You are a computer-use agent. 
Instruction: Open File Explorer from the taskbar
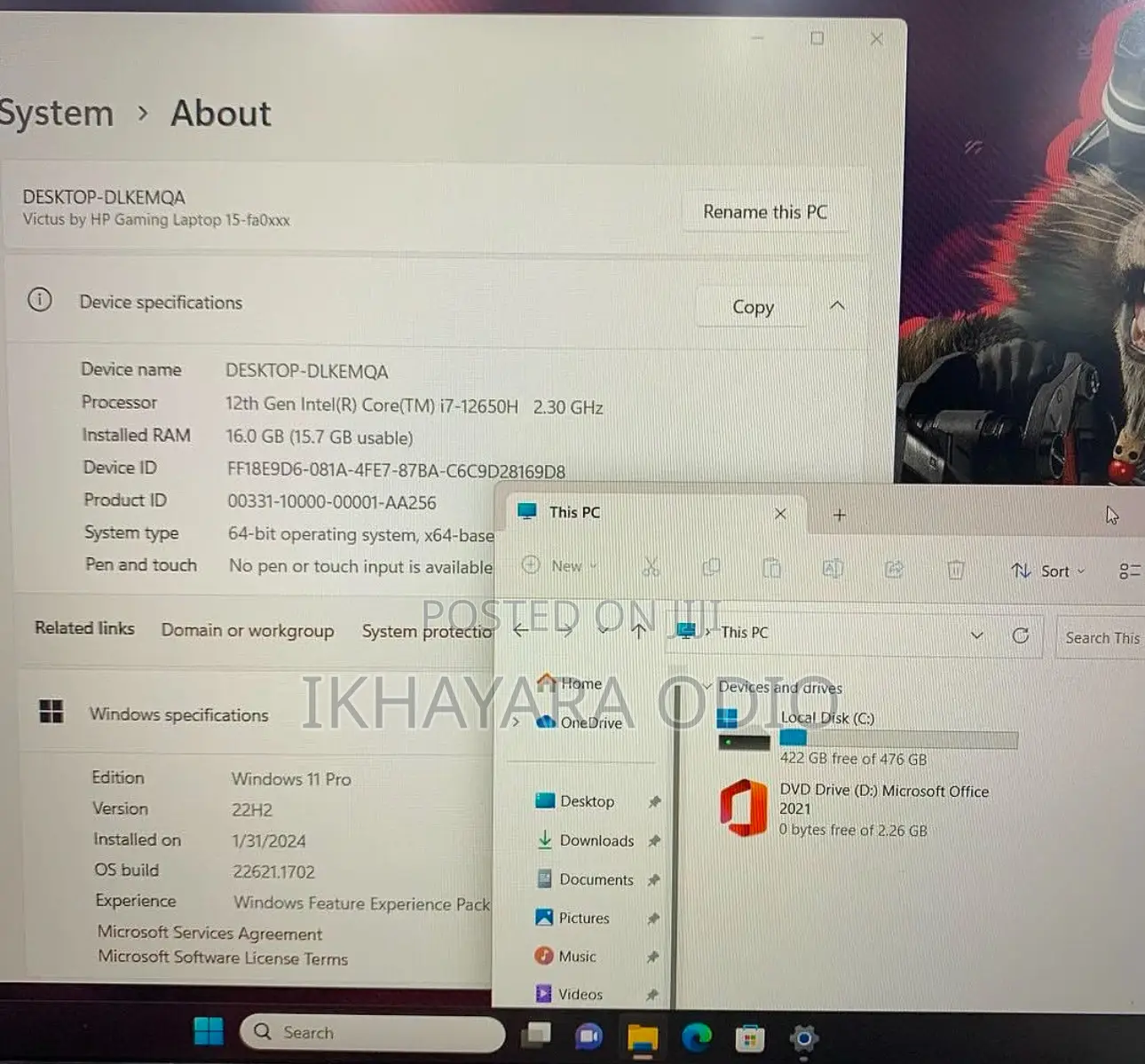click(642, 1036)
